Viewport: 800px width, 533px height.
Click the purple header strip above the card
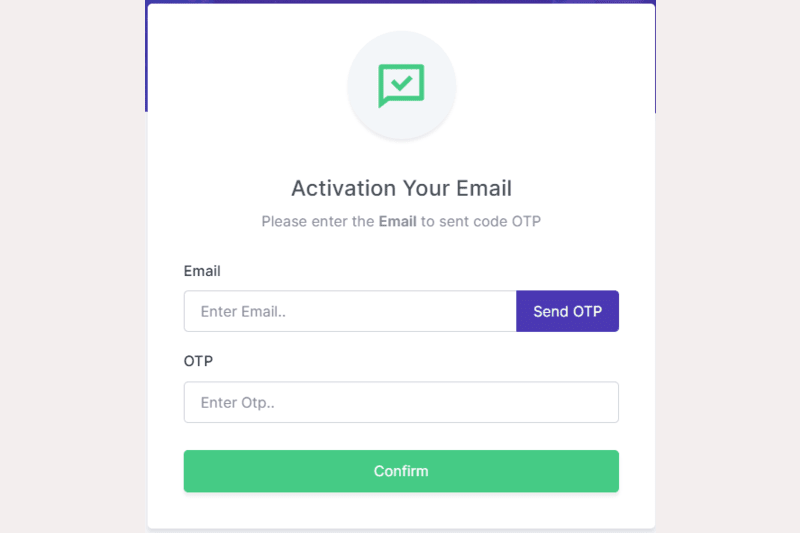[x=401, y=3]
